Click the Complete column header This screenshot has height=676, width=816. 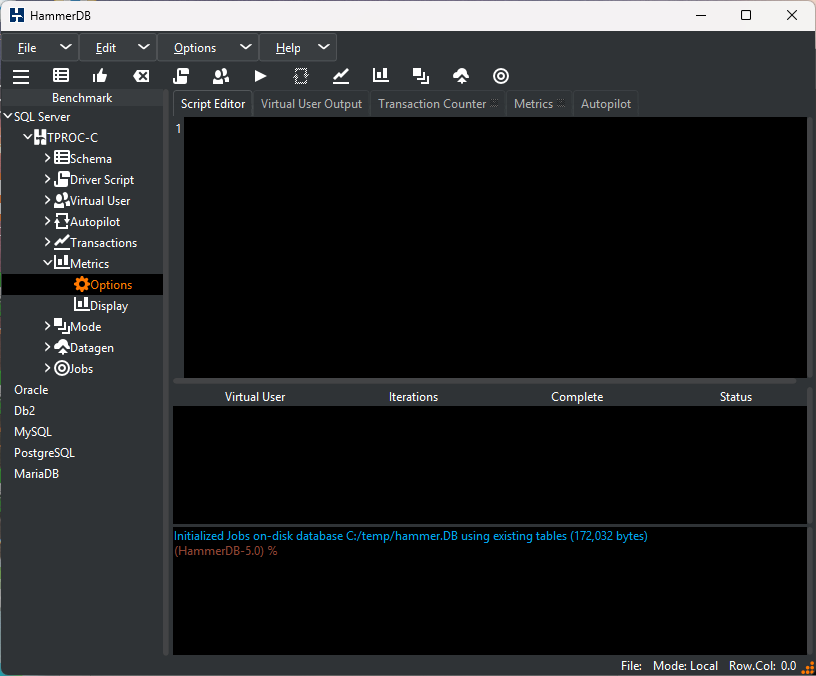coord(577,397)
